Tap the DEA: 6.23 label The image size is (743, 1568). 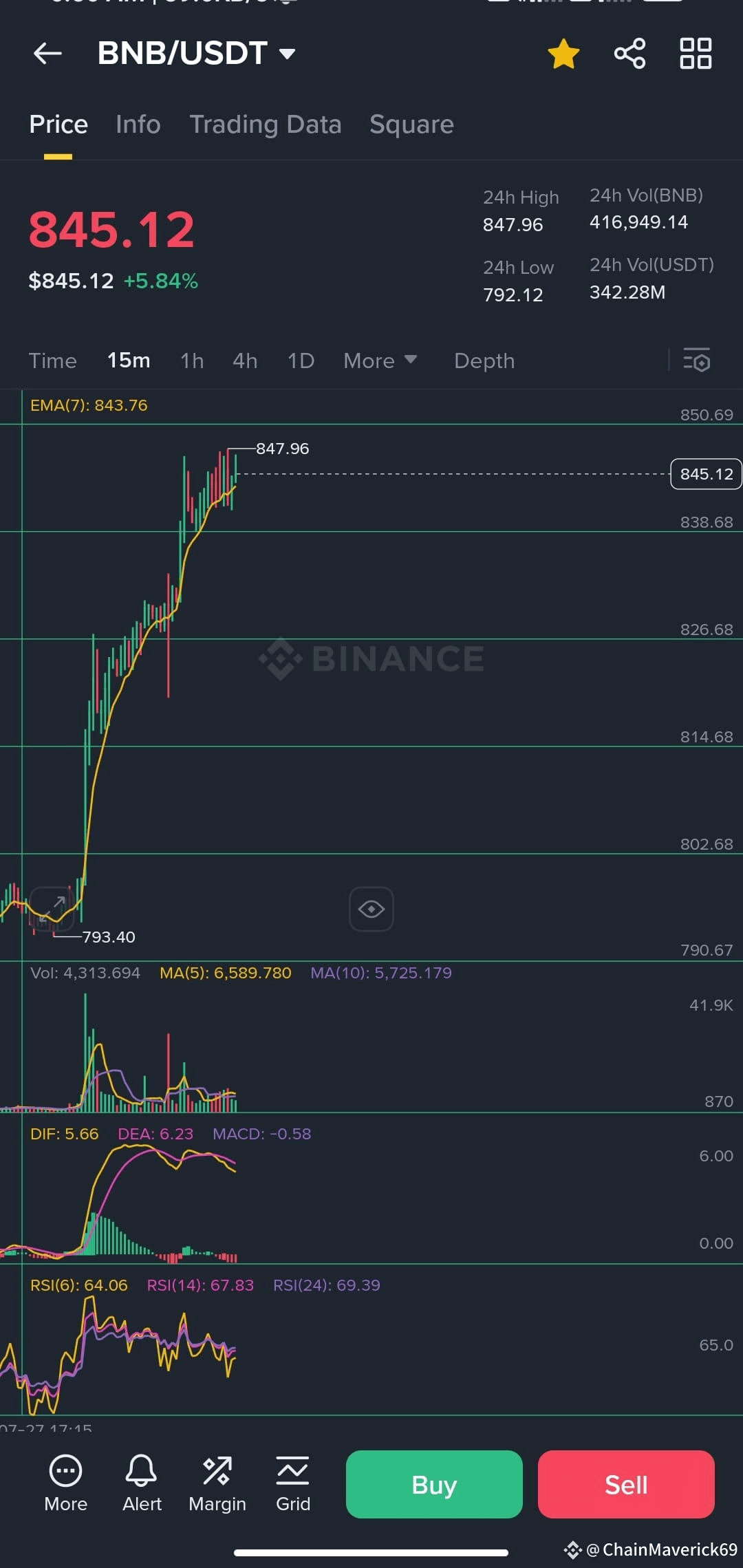pos(155,1134)
